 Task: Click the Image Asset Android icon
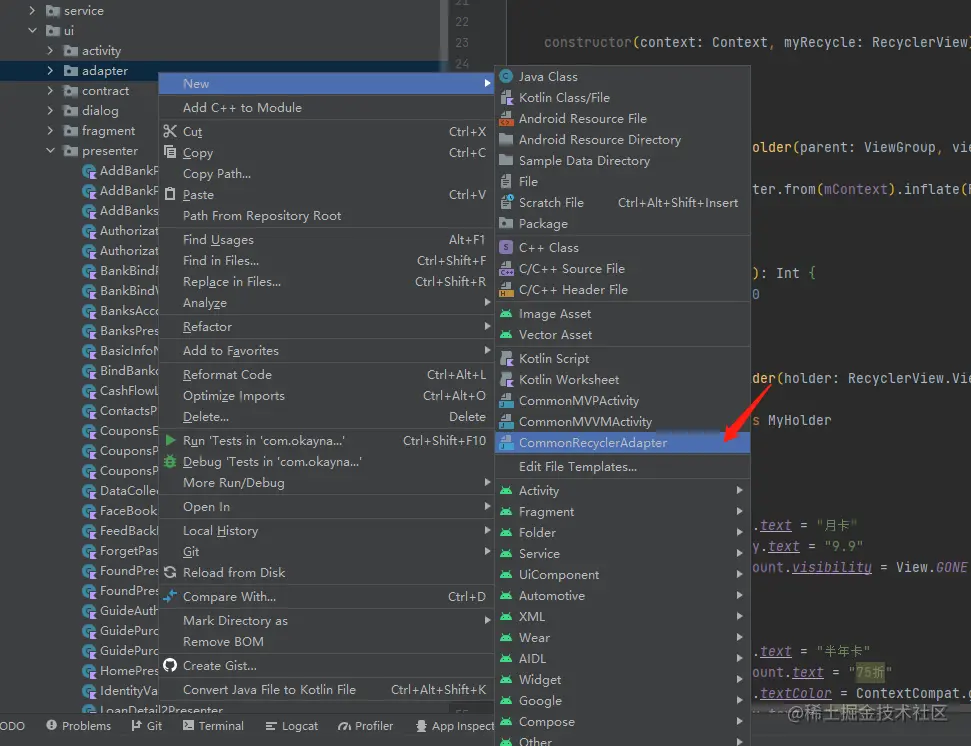point(506,314)
